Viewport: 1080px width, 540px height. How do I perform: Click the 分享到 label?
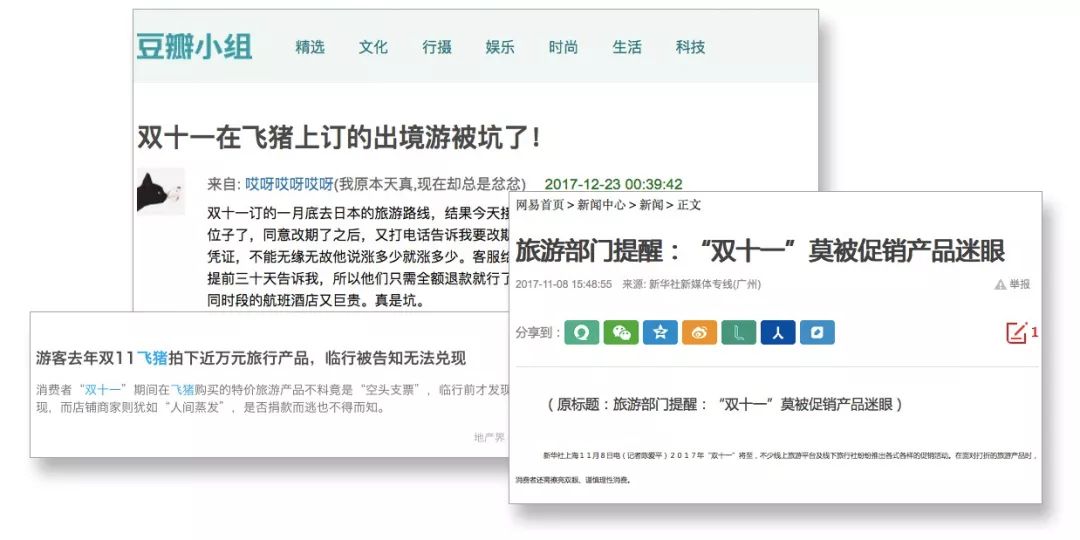tap(537, 333)
